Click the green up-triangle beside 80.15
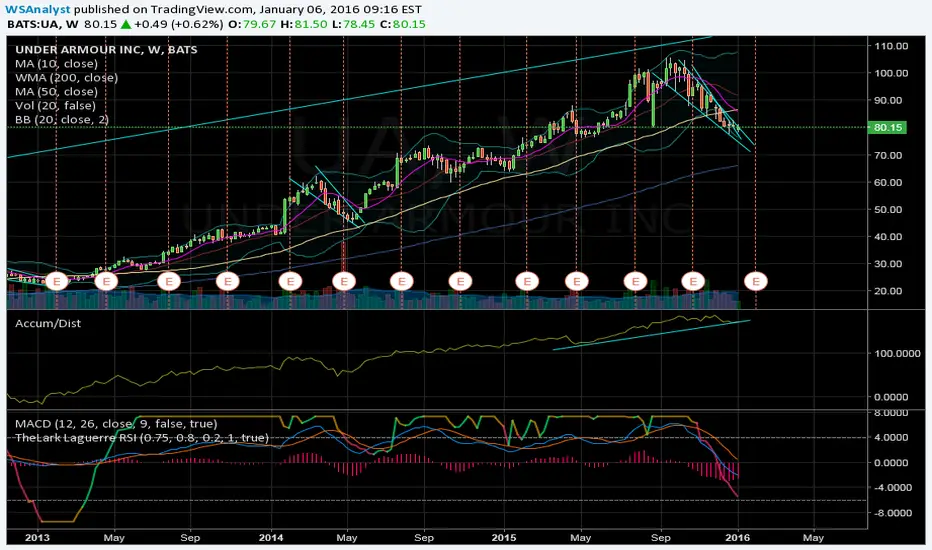 [125, 24]
